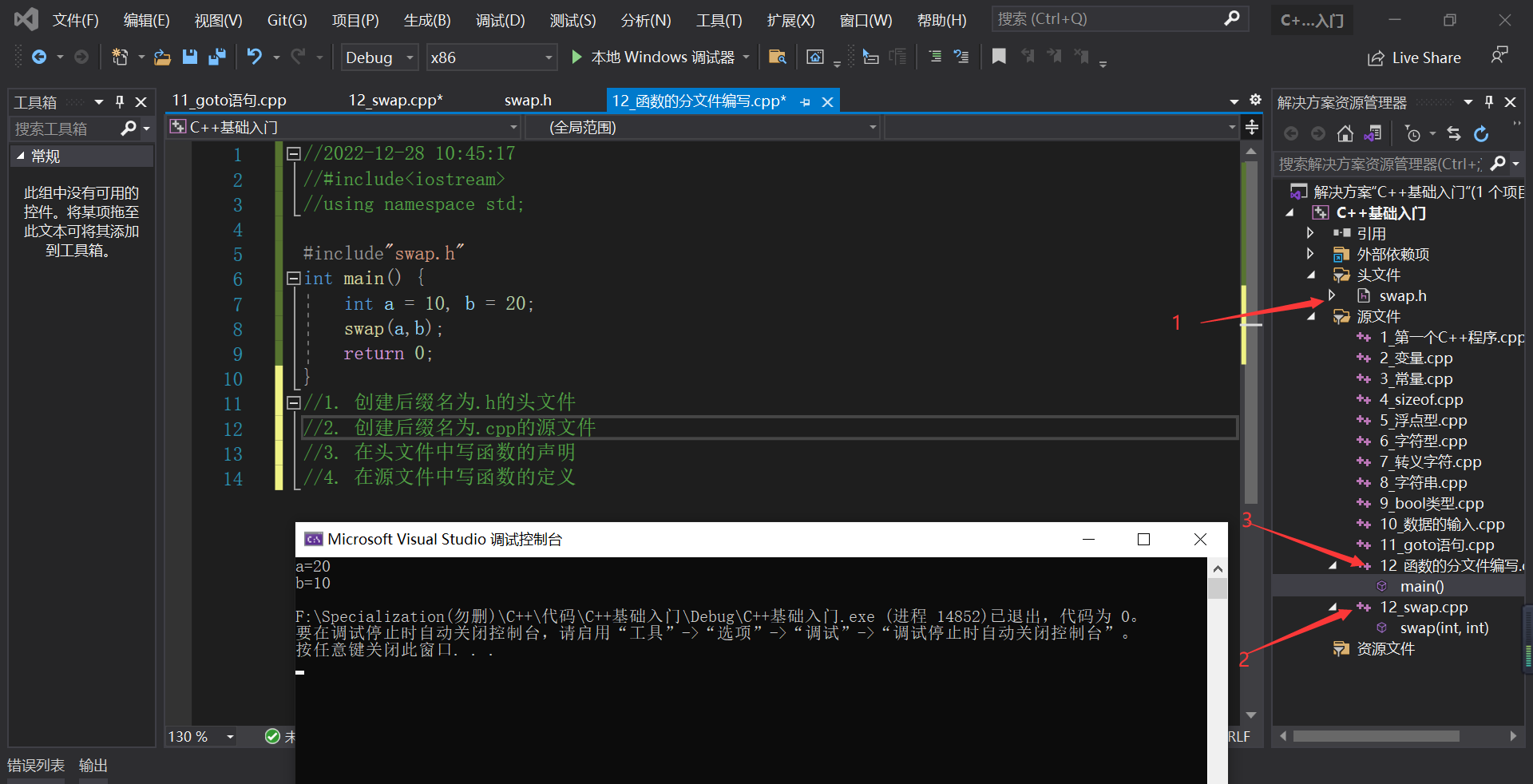Image resolution: width=1533 pixels, height=784 pixels.
Task: Click the pending changes filter clock icon
Action: pos(1412,133)
